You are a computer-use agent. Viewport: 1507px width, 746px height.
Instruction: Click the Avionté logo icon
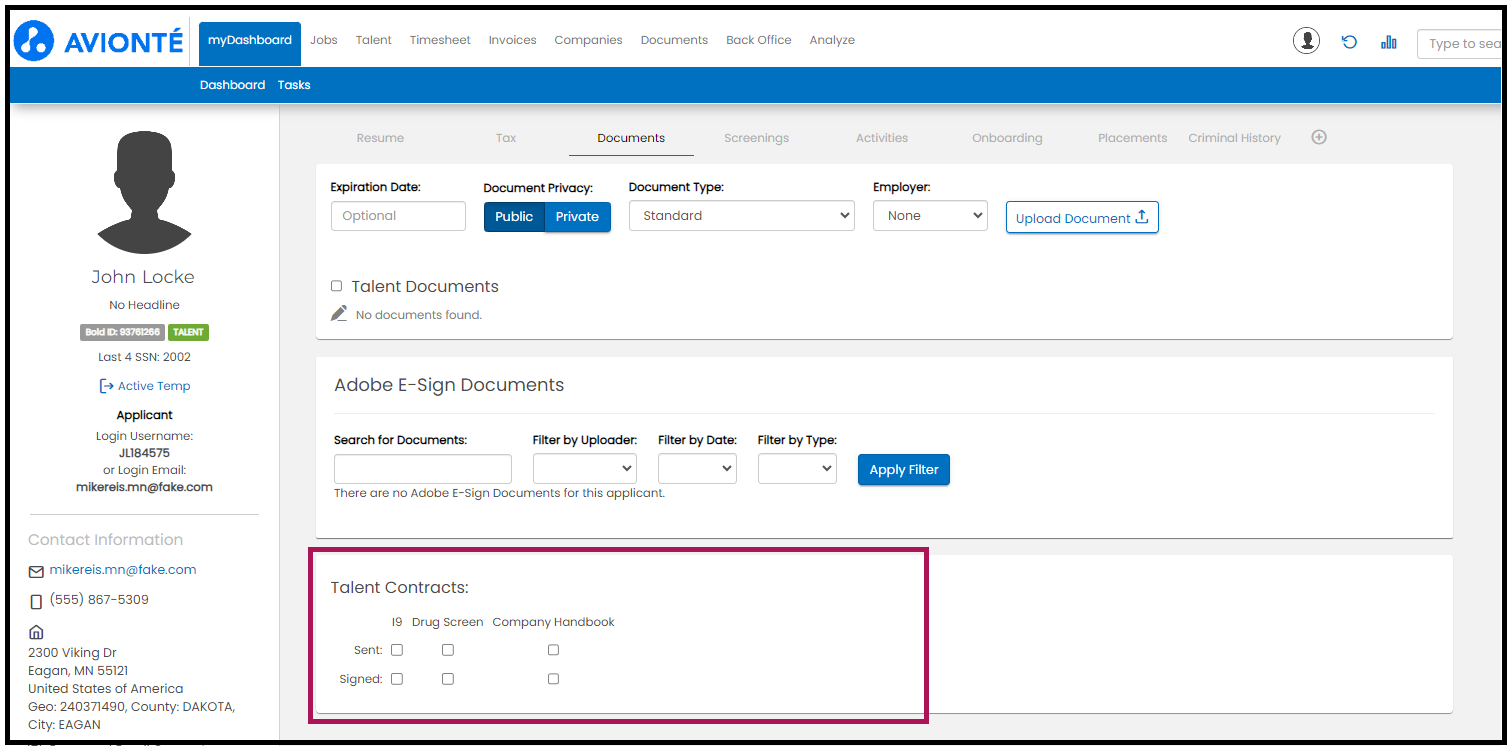(x=34, y=41)
